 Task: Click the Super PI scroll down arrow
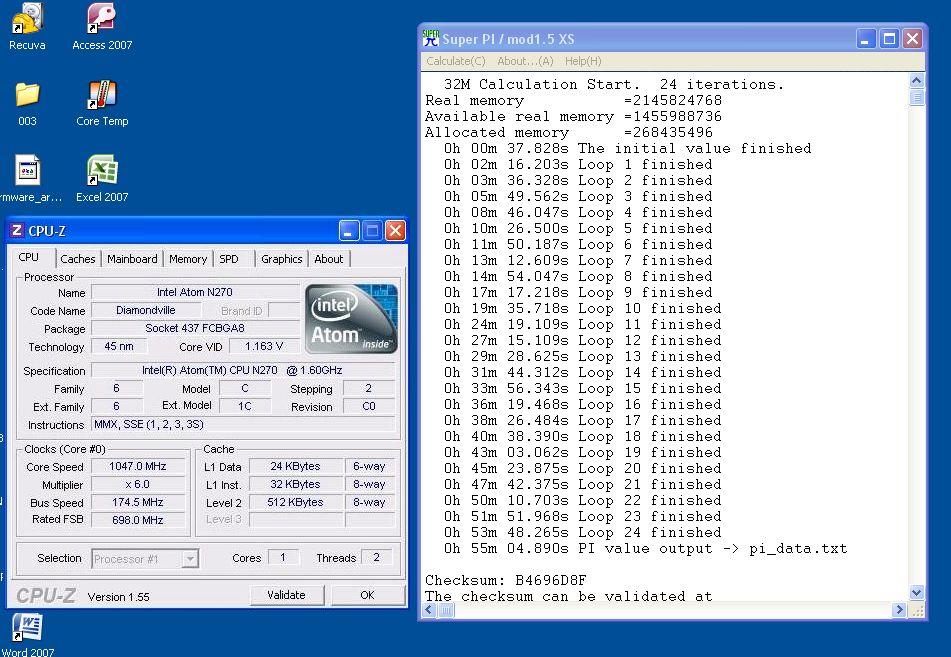(x=917, y=593)
